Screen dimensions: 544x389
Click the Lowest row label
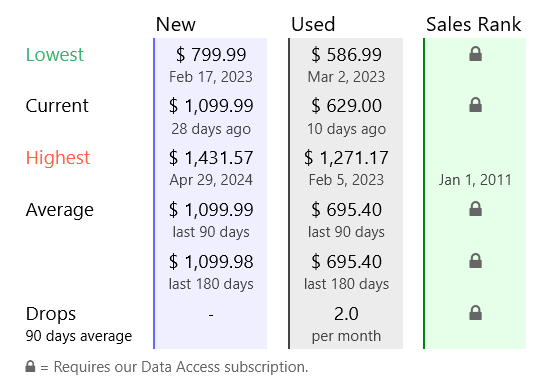point(55,54)
